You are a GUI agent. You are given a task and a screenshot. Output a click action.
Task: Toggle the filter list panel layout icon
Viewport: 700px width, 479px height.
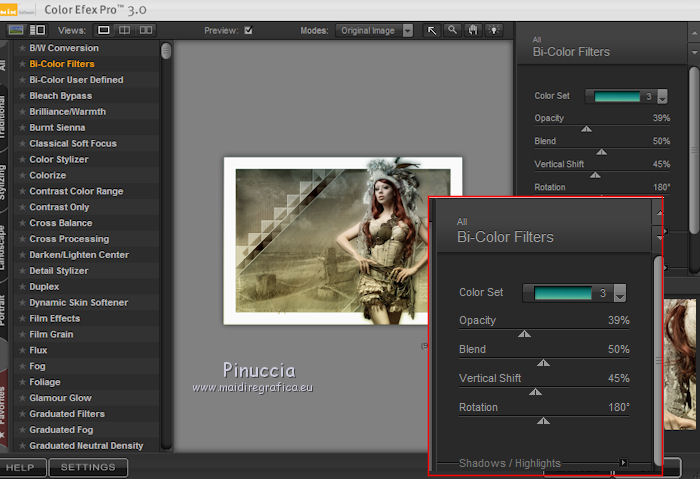pos(37,30)
